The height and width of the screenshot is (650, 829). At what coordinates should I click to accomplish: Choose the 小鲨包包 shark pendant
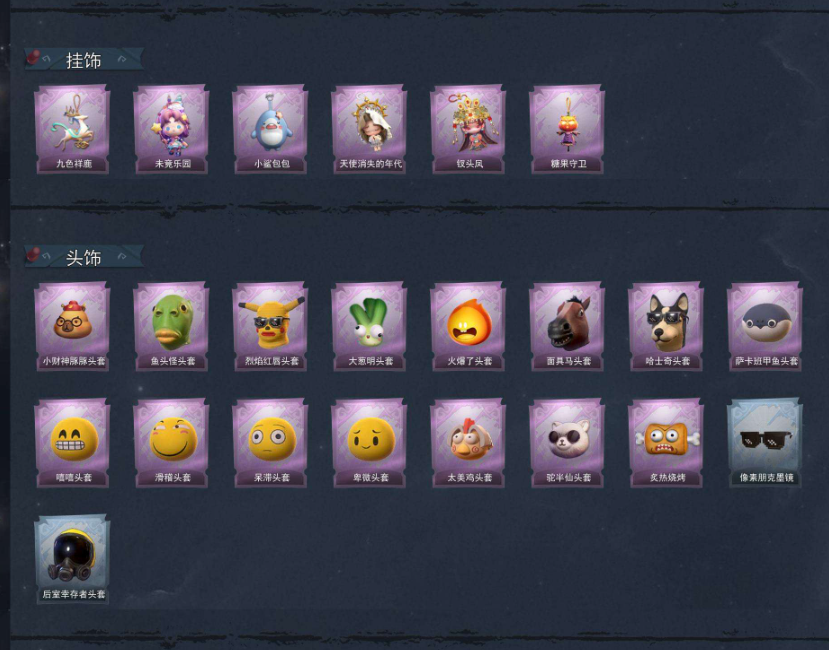click(270, 130)
